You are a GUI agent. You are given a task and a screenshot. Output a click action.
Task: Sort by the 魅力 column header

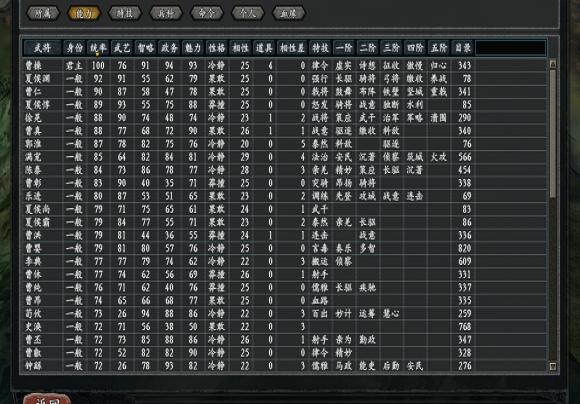coord(193,48)
